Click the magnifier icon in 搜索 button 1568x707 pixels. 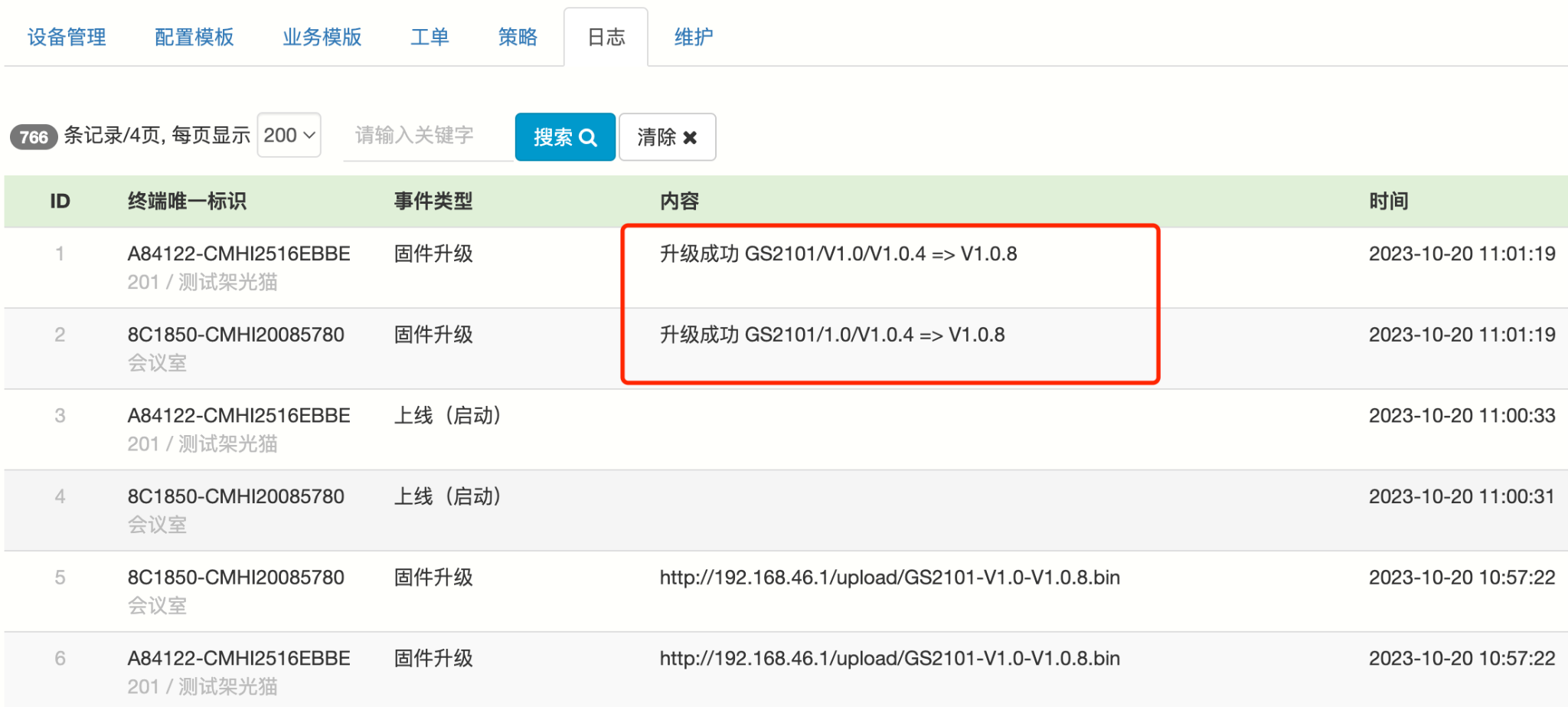[588, 138]
